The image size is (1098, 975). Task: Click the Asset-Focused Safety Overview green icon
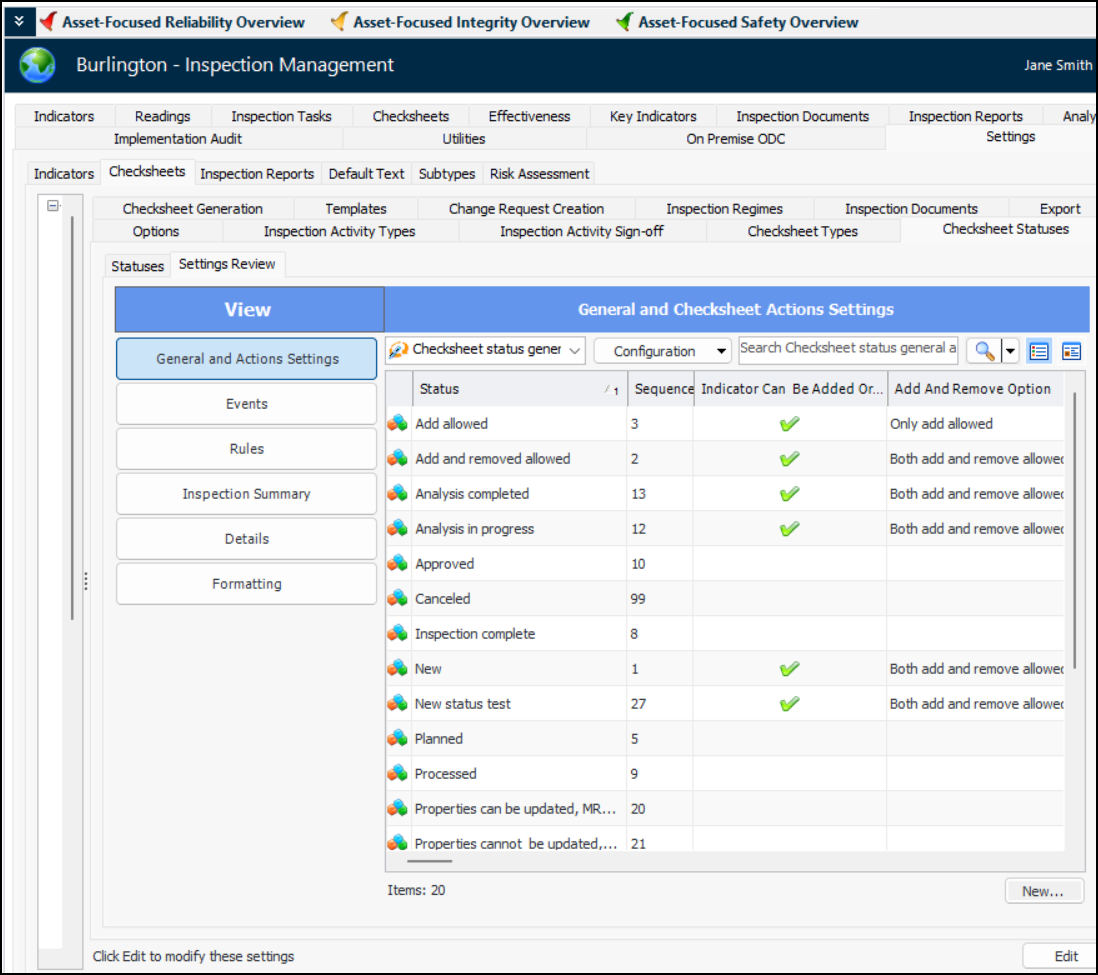click(624, 22)
